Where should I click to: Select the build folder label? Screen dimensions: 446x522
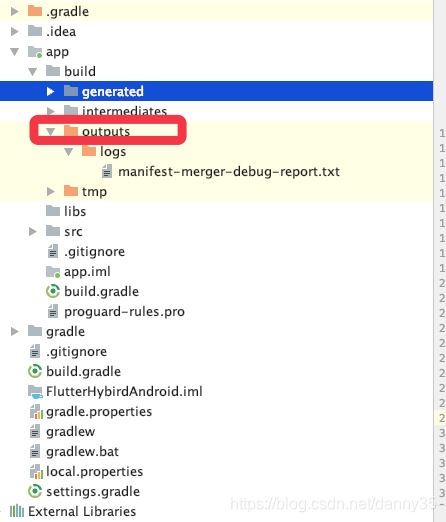coord(80,71)
